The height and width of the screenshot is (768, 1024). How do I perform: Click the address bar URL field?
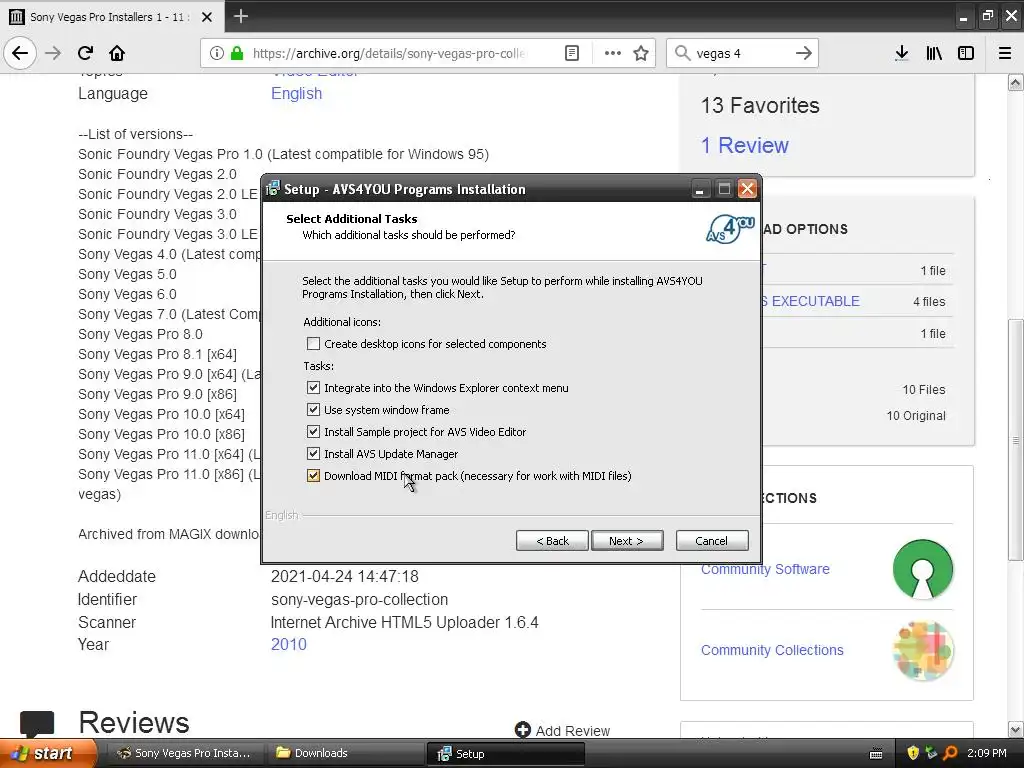(389, 54)
